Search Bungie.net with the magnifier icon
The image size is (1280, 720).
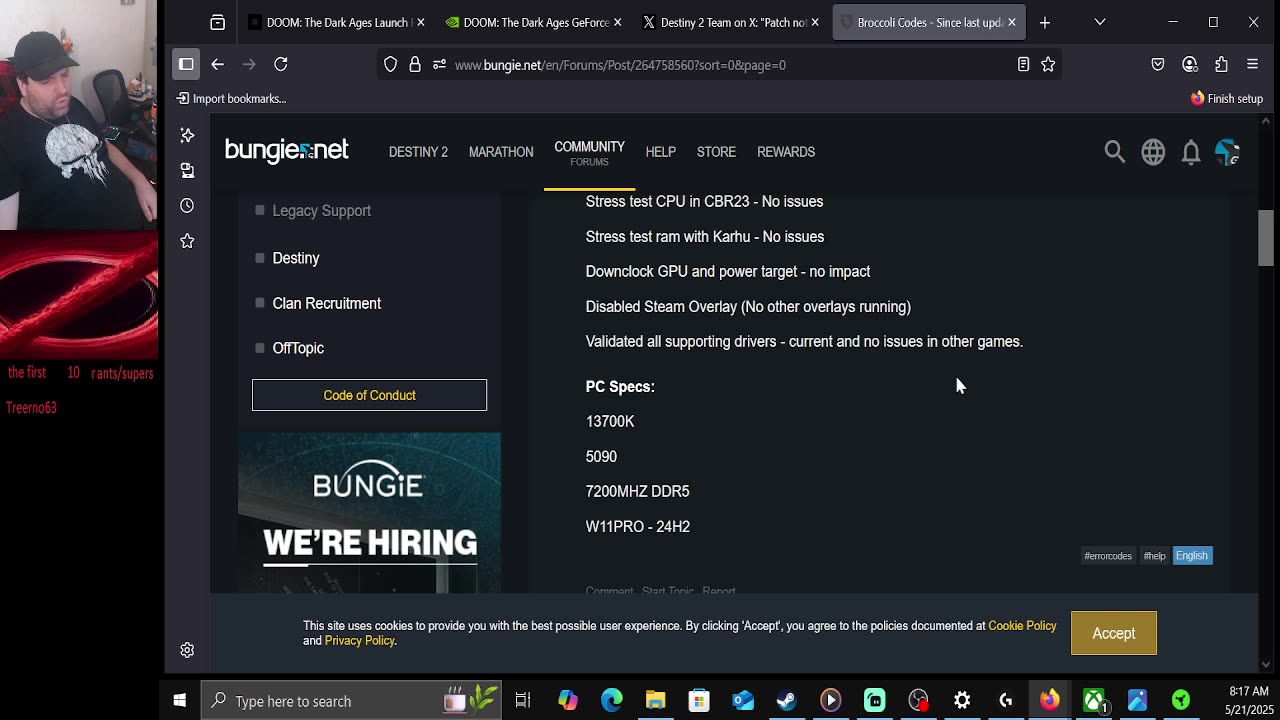pos(1114,152)
